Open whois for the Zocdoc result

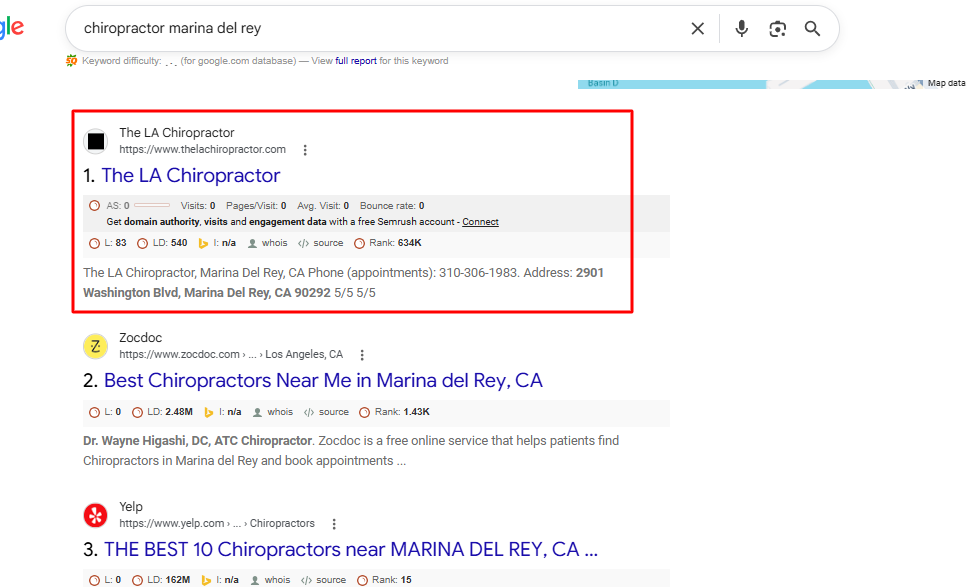point(273,412)
